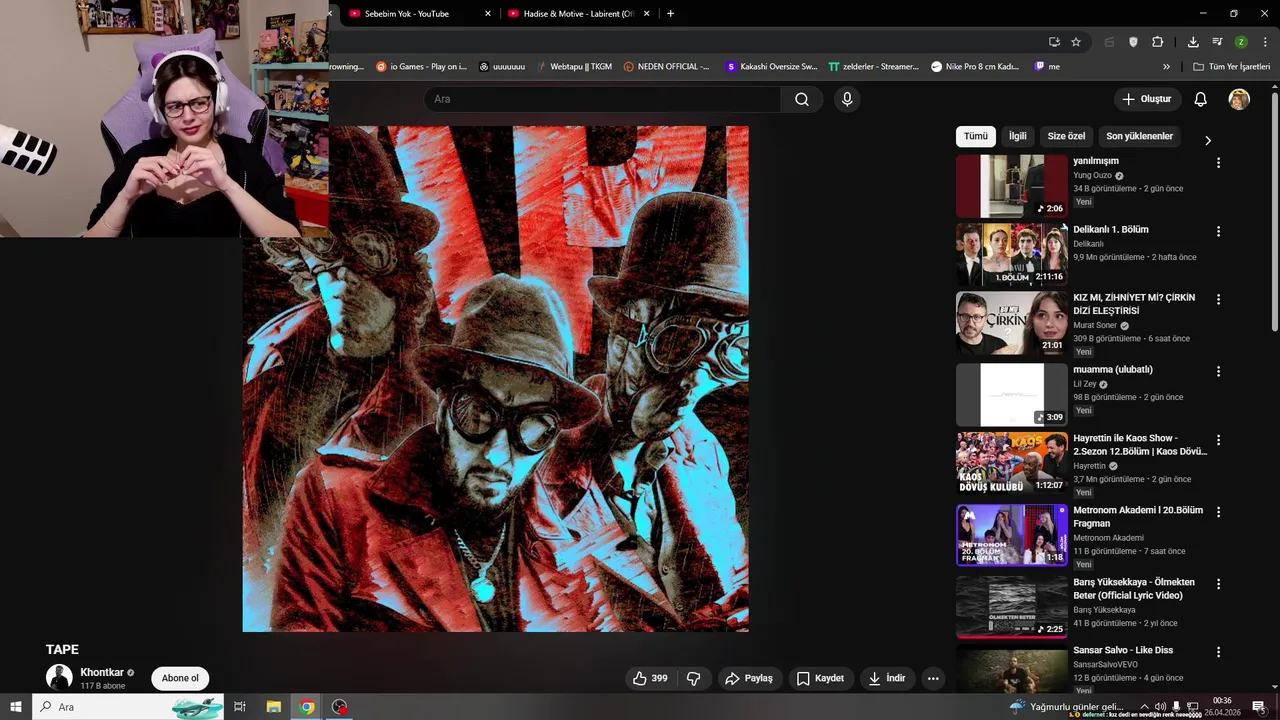This screenshot has height=720, width=1280.
Task: Close the Sebebim Yok YouTube tab
Action: pyautogui.click(x=488, y=14)
